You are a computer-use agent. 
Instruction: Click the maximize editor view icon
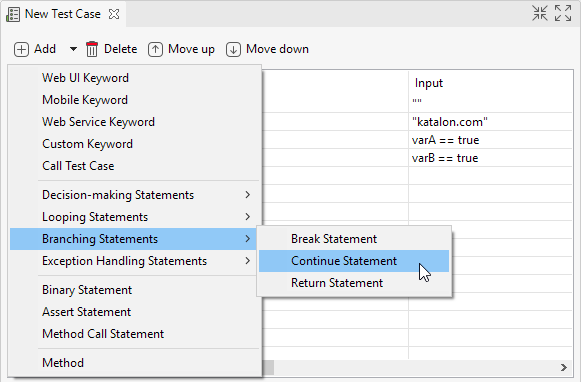click(x=563, y=13)
